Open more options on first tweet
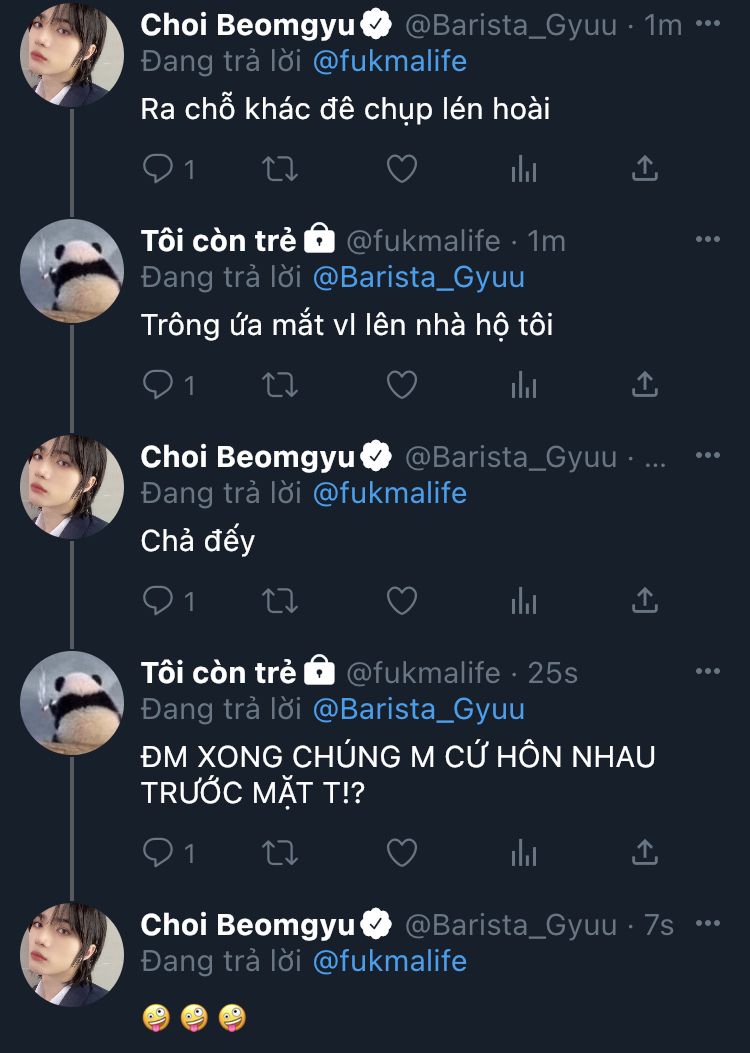This screenshot has height=1053, width=750. click(707, 24)
